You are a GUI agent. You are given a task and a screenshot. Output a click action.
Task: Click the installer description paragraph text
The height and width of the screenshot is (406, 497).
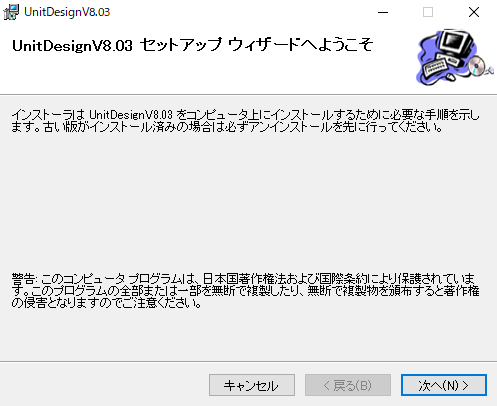[x=245, y=121]
